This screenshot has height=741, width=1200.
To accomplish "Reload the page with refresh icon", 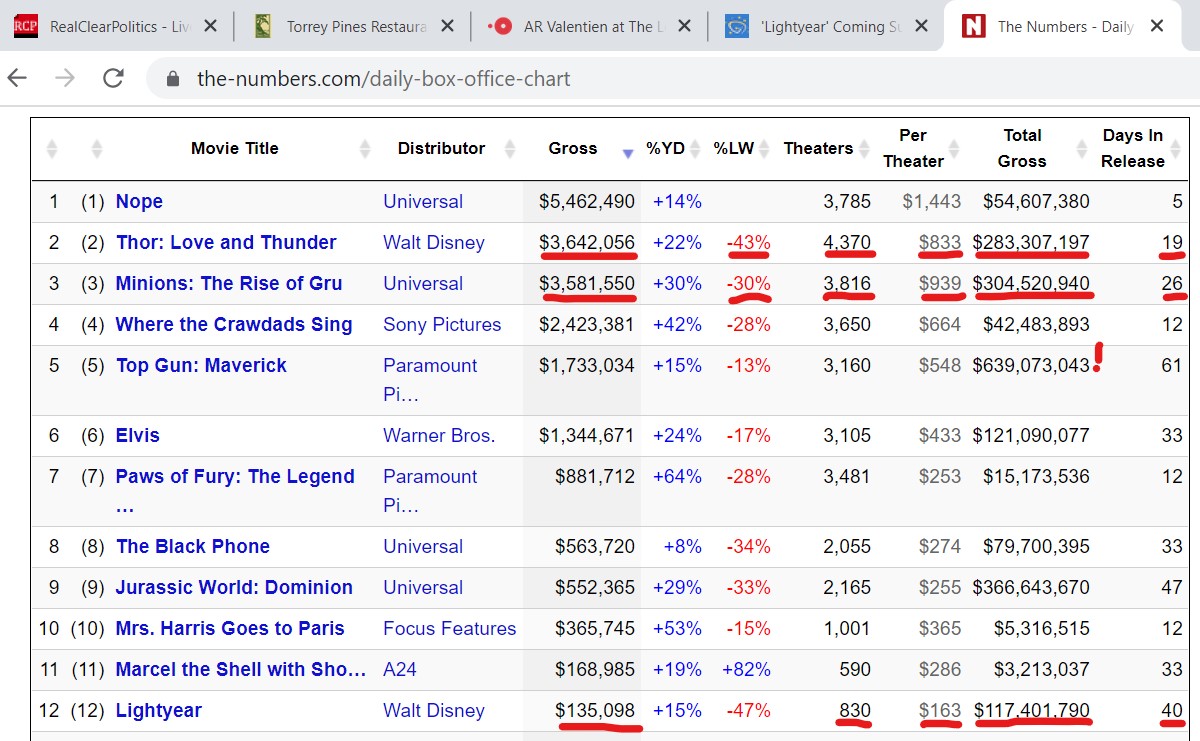I will point(113,79).
